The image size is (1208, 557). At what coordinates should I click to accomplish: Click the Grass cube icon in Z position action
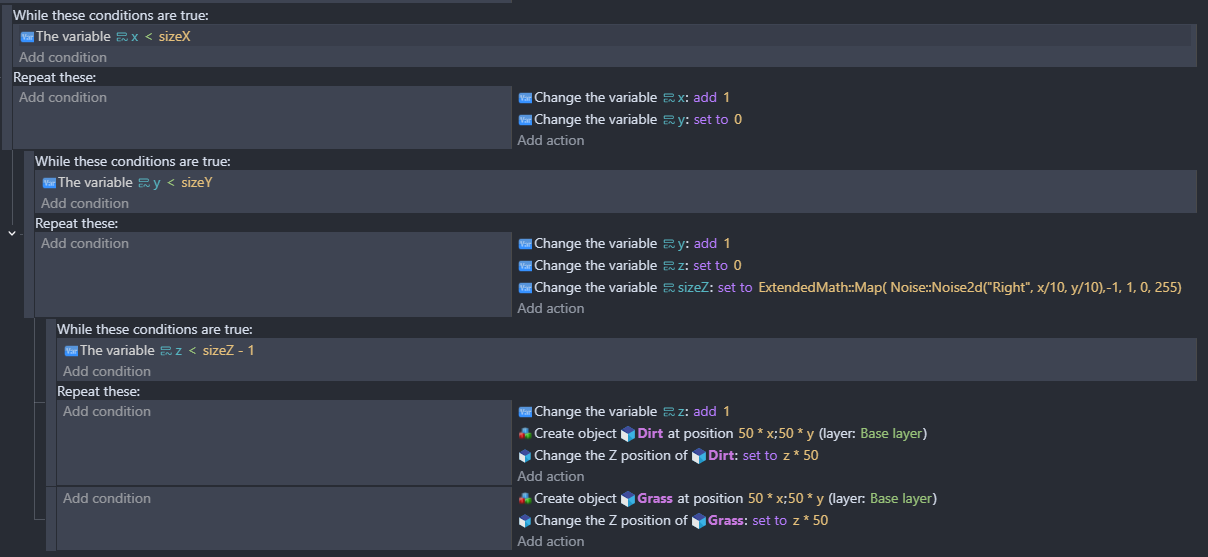(699, 521)
